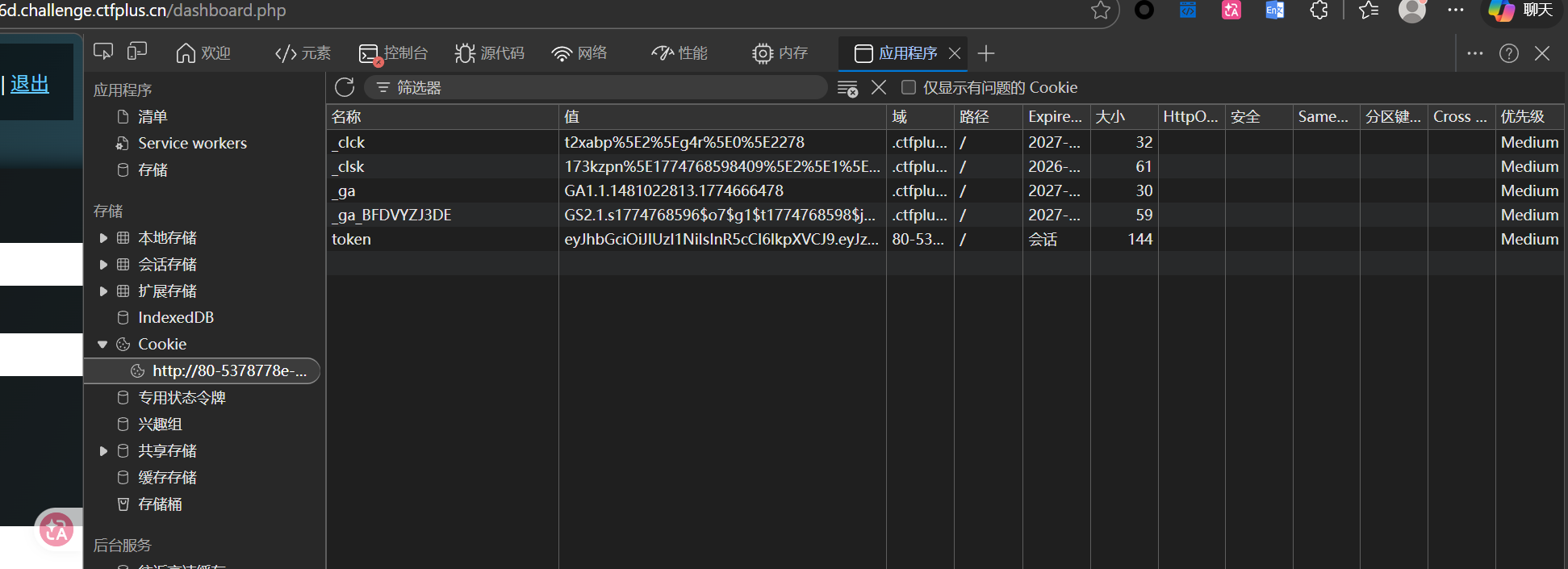Select the inspect element picker icon

(103, 52)
